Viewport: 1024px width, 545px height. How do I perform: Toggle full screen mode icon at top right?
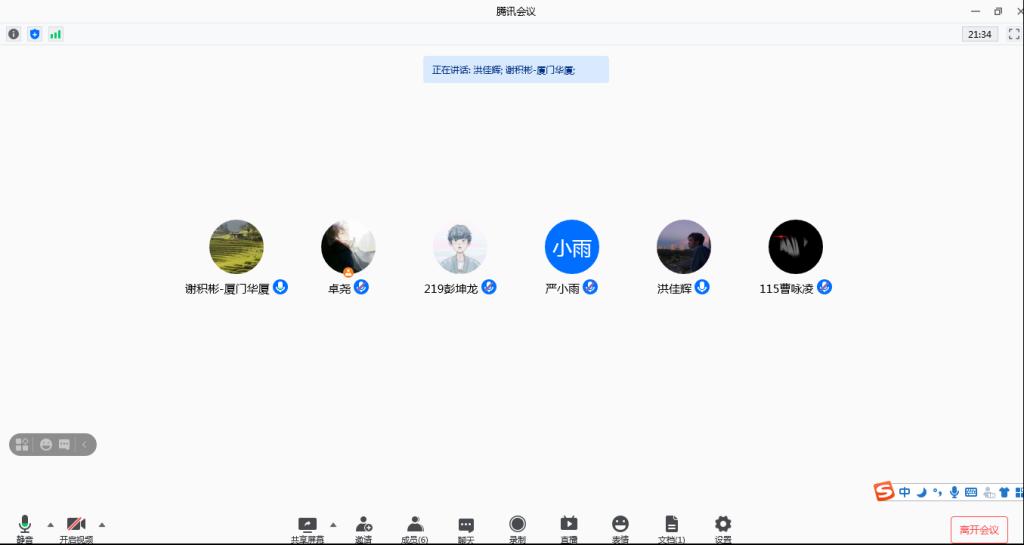click(1013, 34)
